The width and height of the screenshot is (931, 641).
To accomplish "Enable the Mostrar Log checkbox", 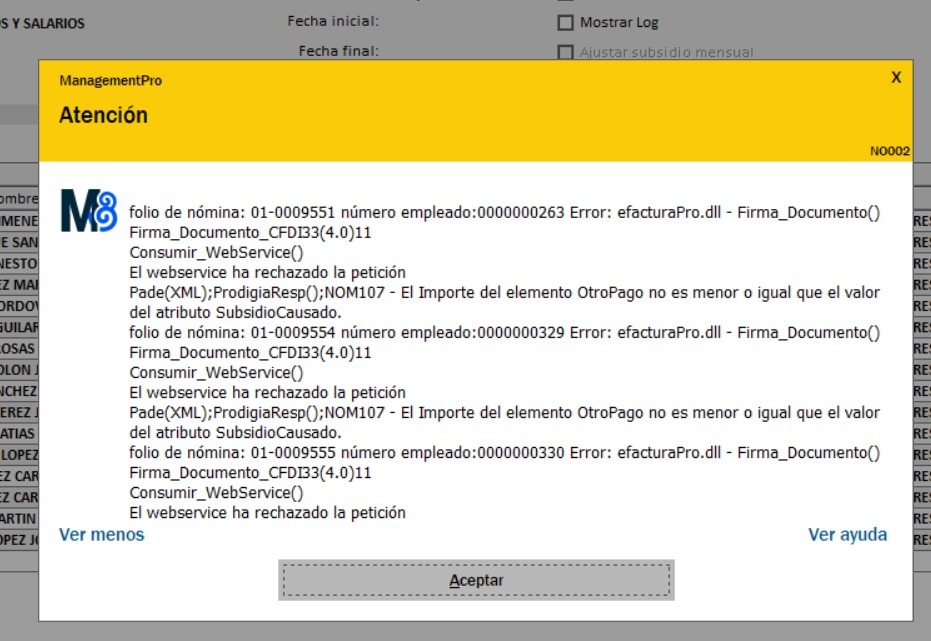I will [x=566, y=22].
